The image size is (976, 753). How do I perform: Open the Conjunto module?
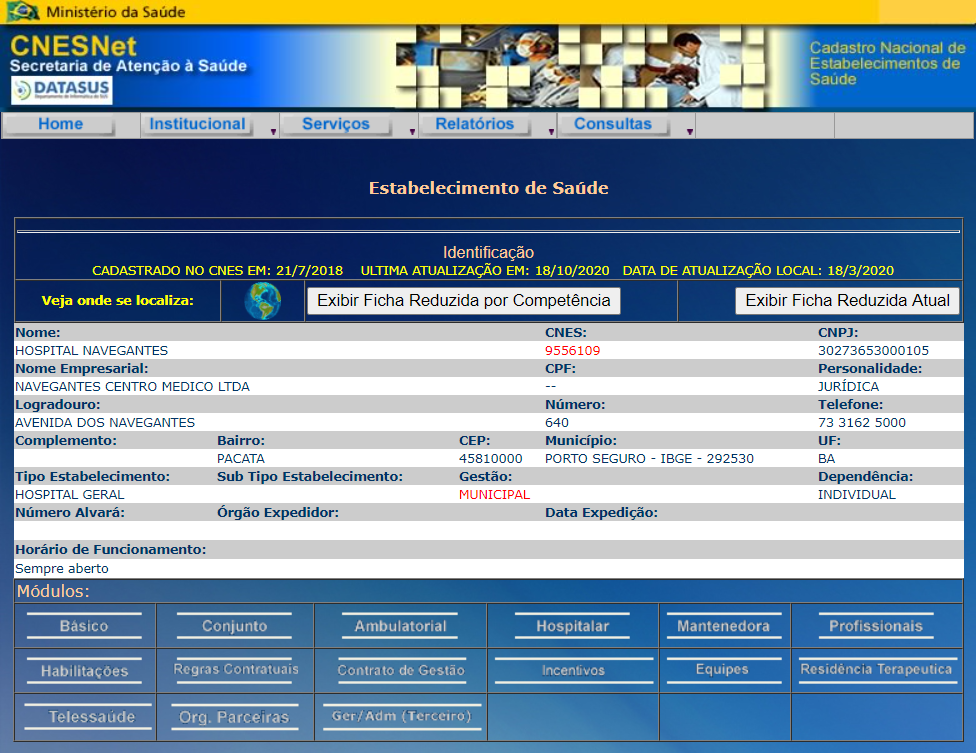(234, 626)
